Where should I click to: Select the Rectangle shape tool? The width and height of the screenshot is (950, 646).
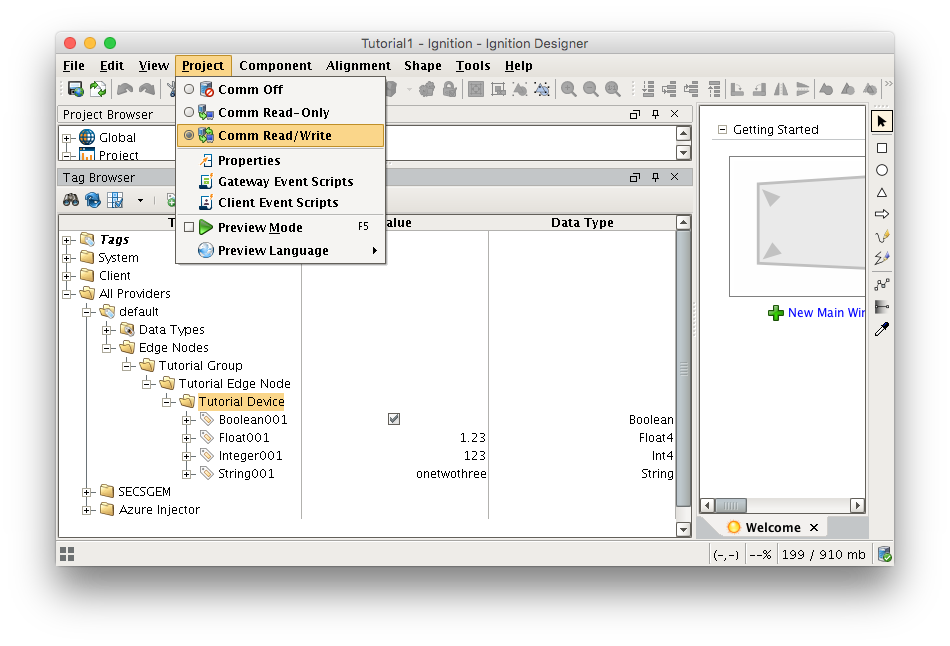(x=882, y=148)
